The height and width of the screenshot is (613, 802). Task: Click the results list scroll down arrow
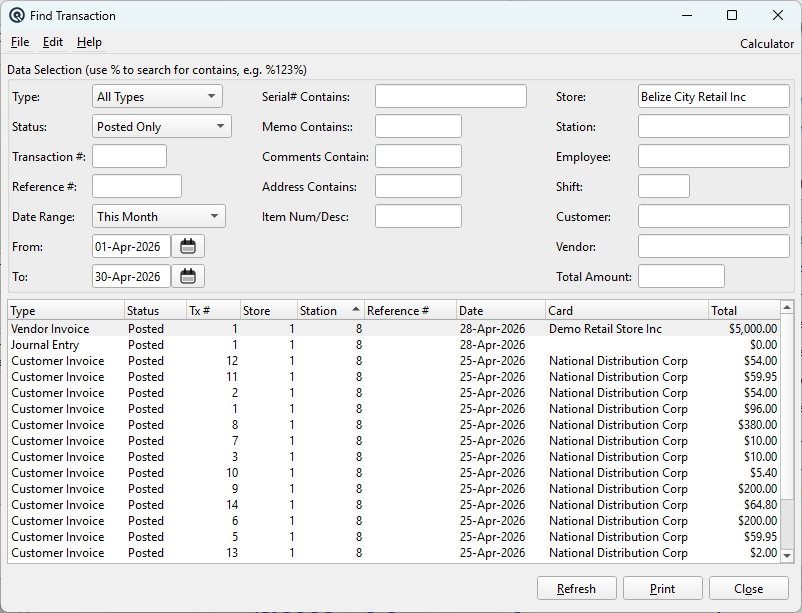pyautogui.click(x=787, y=555)
